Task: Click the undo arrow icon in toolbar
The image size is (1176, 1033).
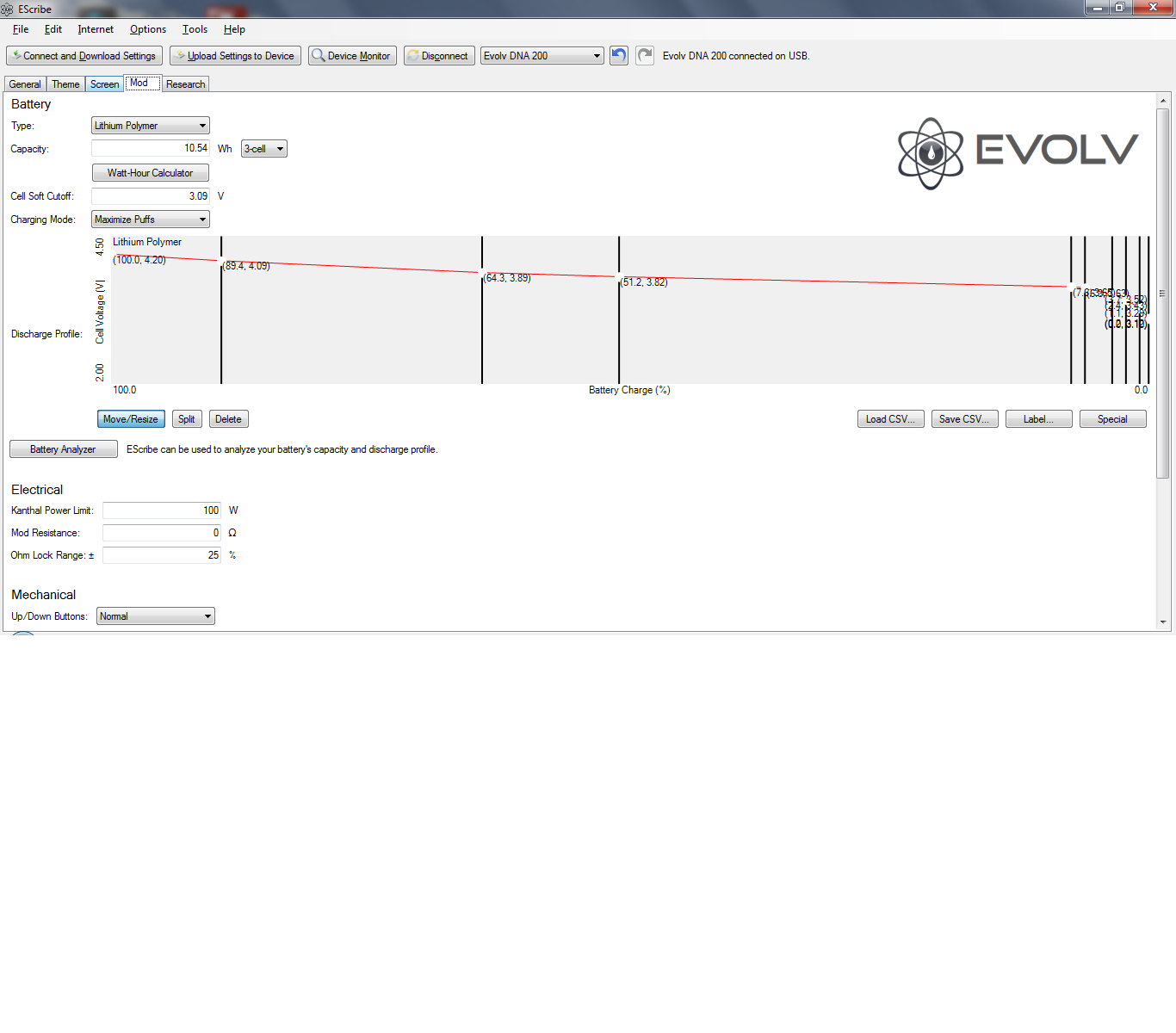Action: [x=618, y=56]
